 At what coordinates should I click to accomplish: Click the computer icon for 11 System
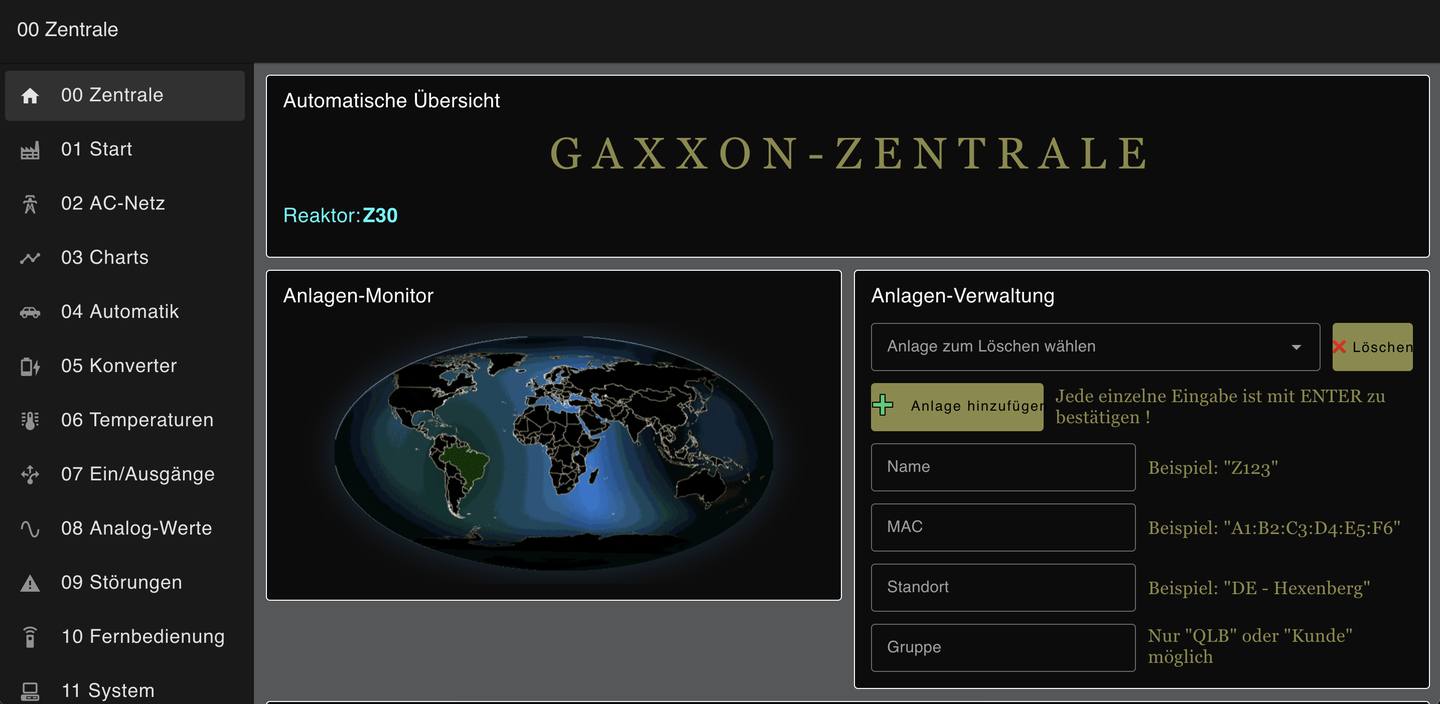[x=30, y=690]
